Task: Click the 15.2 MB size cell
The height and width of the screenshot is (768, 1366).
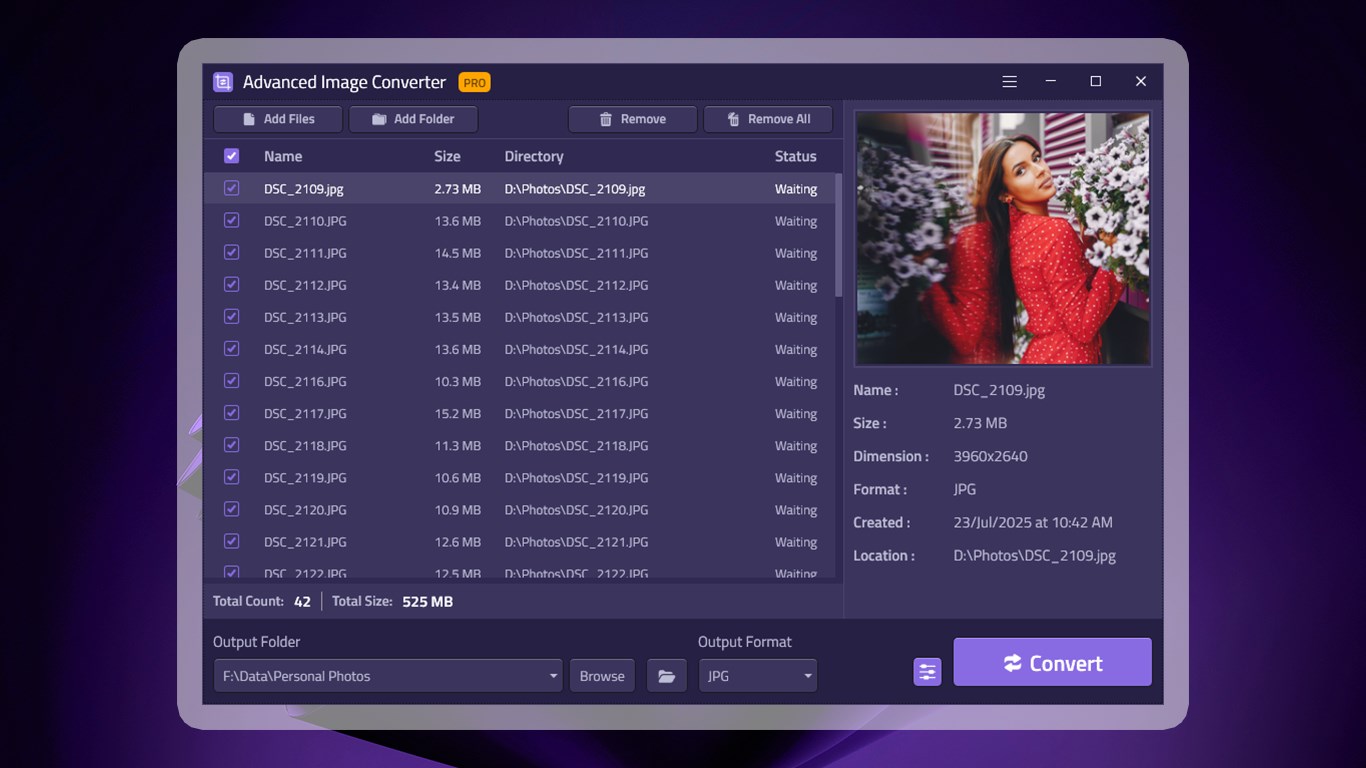Action: coord(457,413)
